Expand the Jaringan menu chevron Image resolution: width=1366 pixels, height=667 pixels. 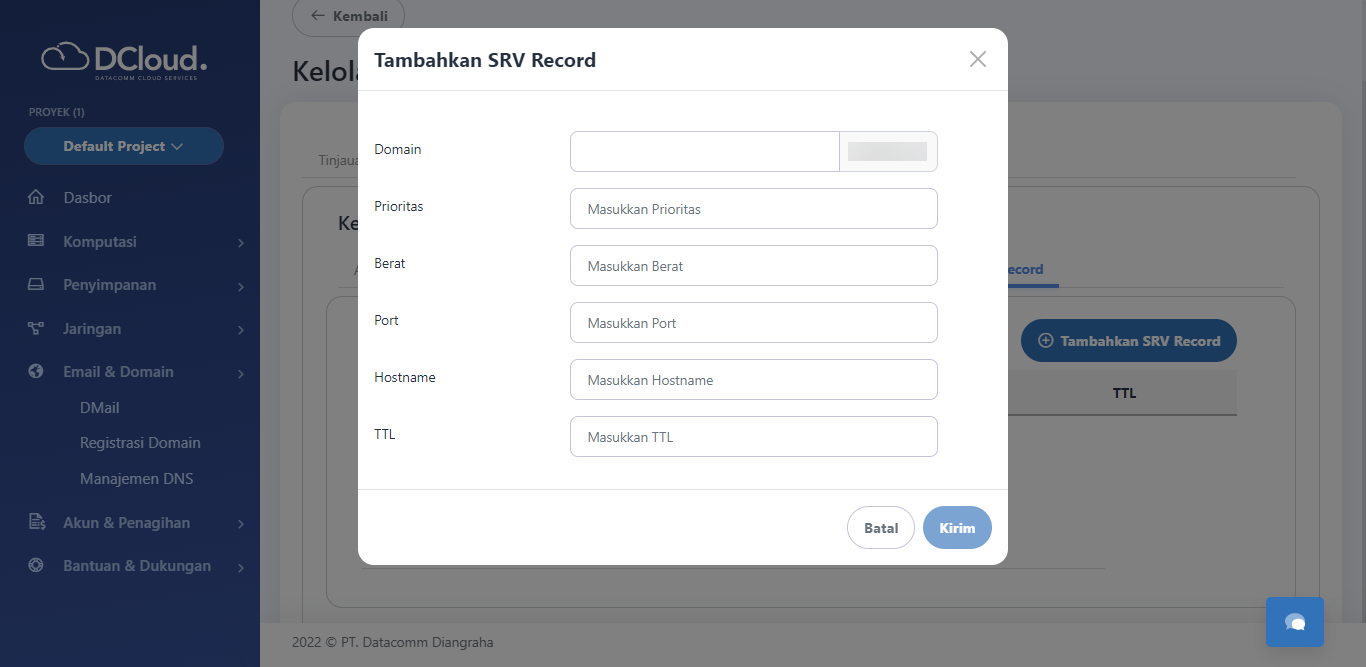[x=241, y=329]
